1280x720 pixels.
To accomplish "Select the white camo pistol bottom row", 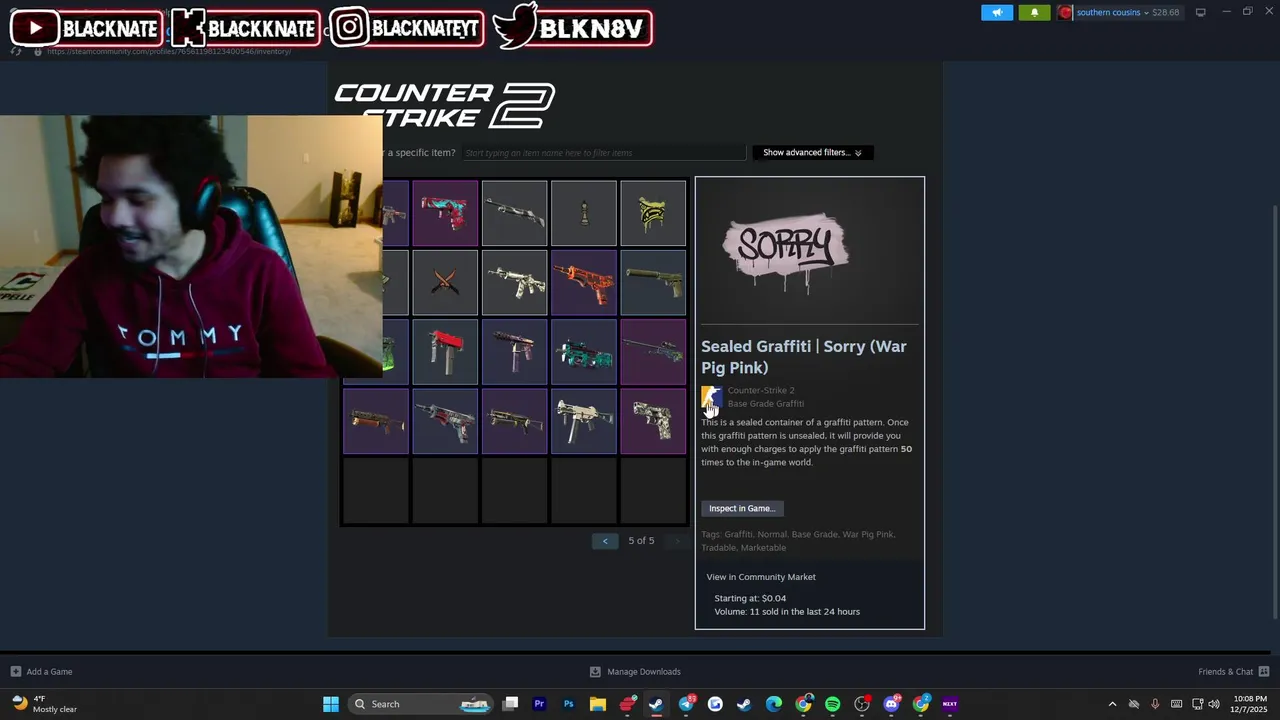I will [x=653, y=421].
